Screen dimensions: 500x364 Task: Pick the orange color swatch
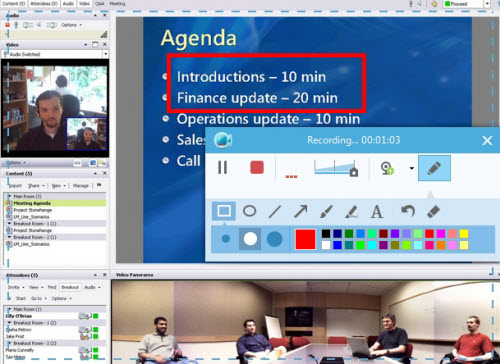coord(441,245)
